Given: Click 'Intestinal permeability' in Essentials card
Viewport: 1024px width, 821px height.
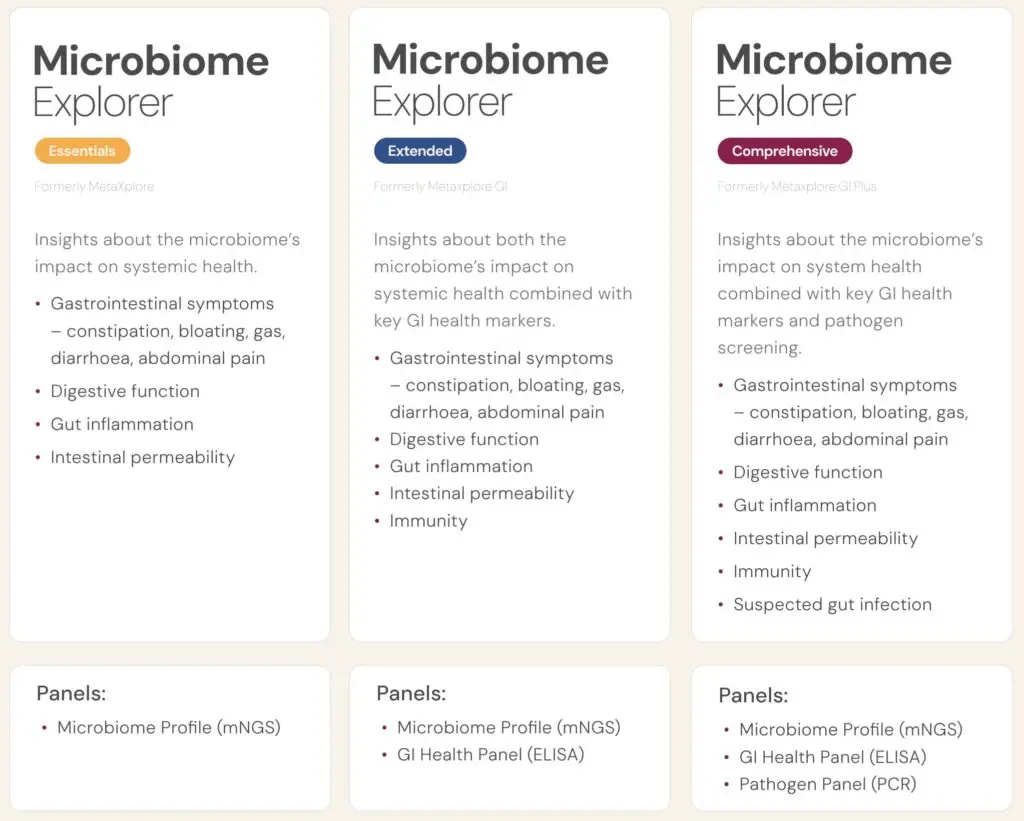Looking at the screenshot, I should [x=143, y=458].
